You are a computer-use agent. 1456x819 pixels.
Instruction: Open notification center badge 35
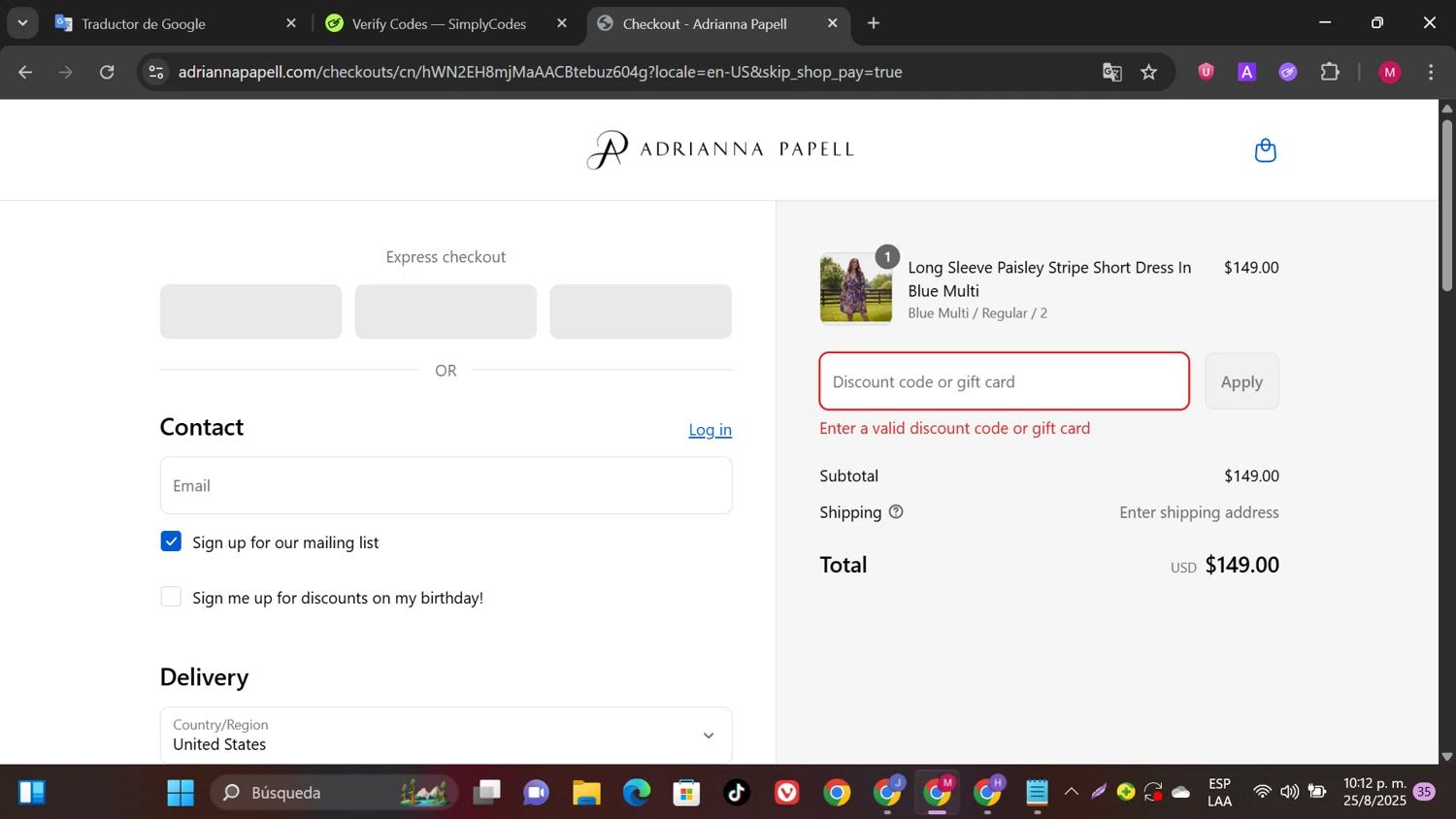1424,792
